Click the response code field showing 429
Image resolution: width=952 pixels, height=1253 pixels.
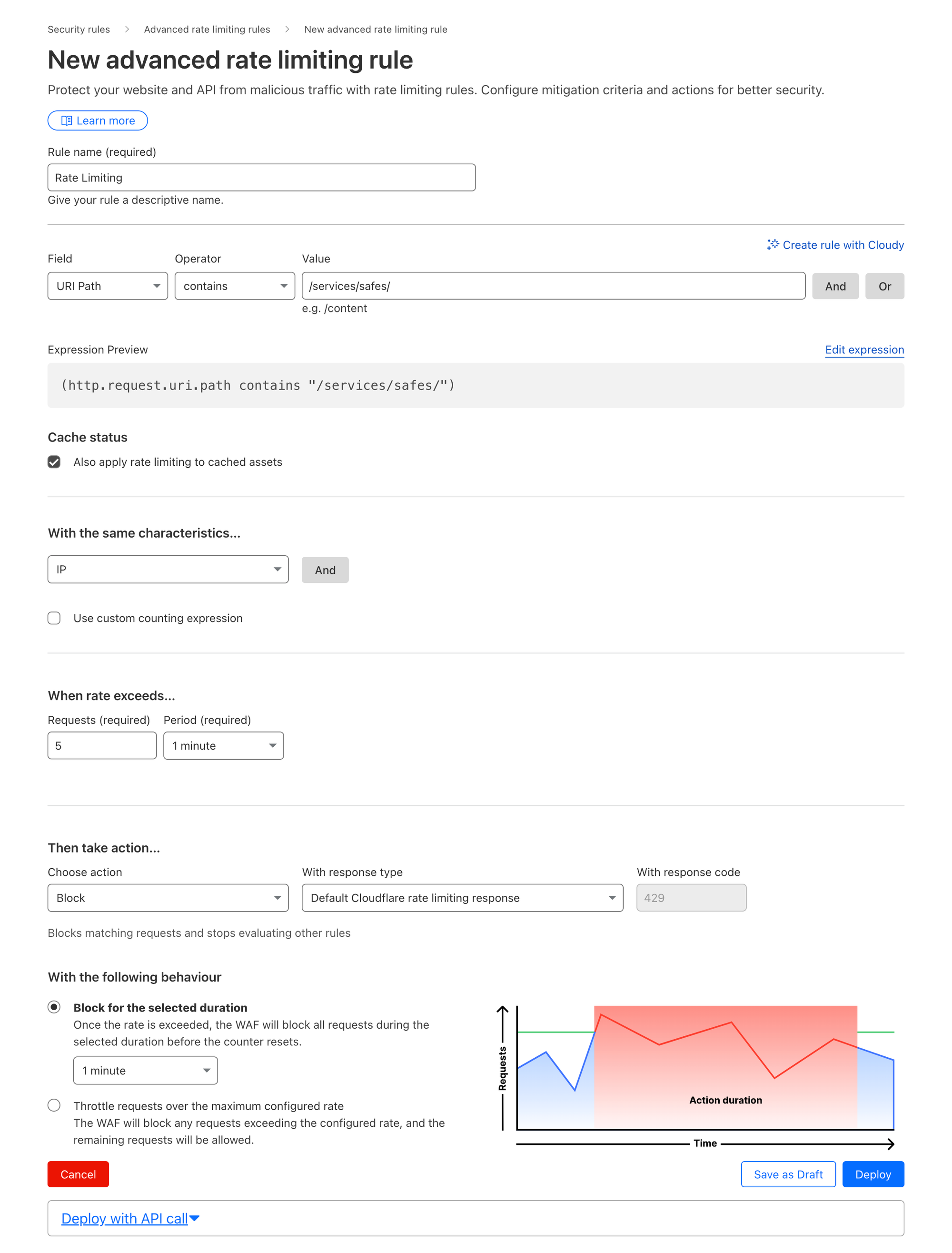click(691, 898)
